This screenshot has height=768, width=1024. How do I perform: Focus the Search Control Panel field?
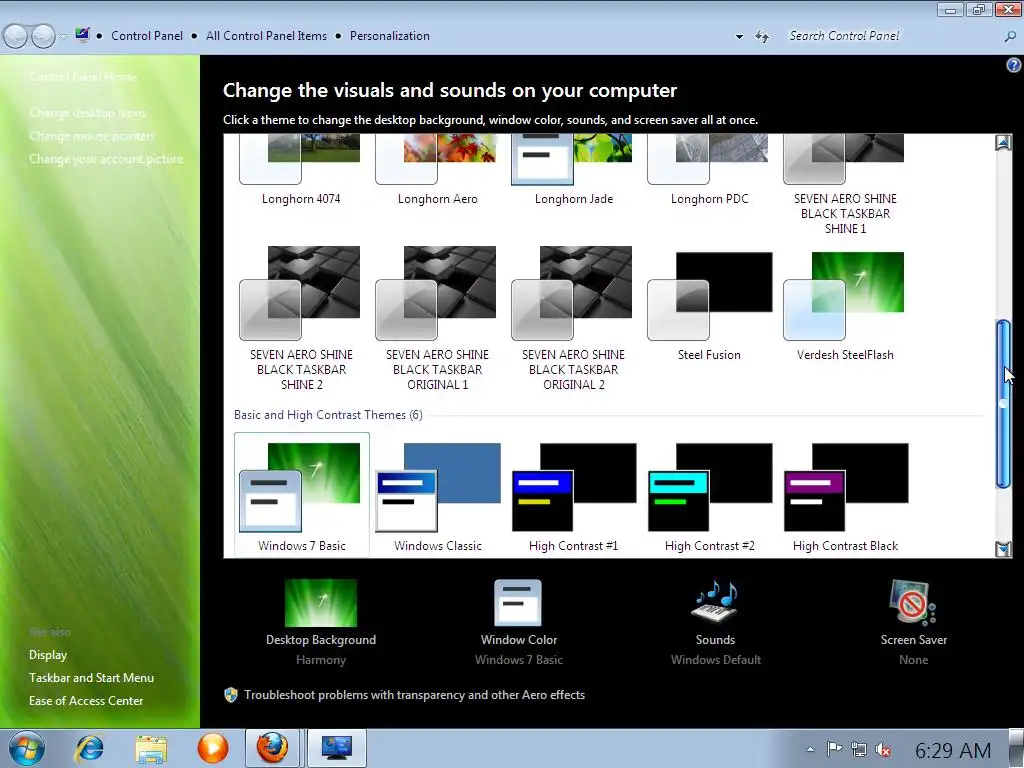click(891, 36)
